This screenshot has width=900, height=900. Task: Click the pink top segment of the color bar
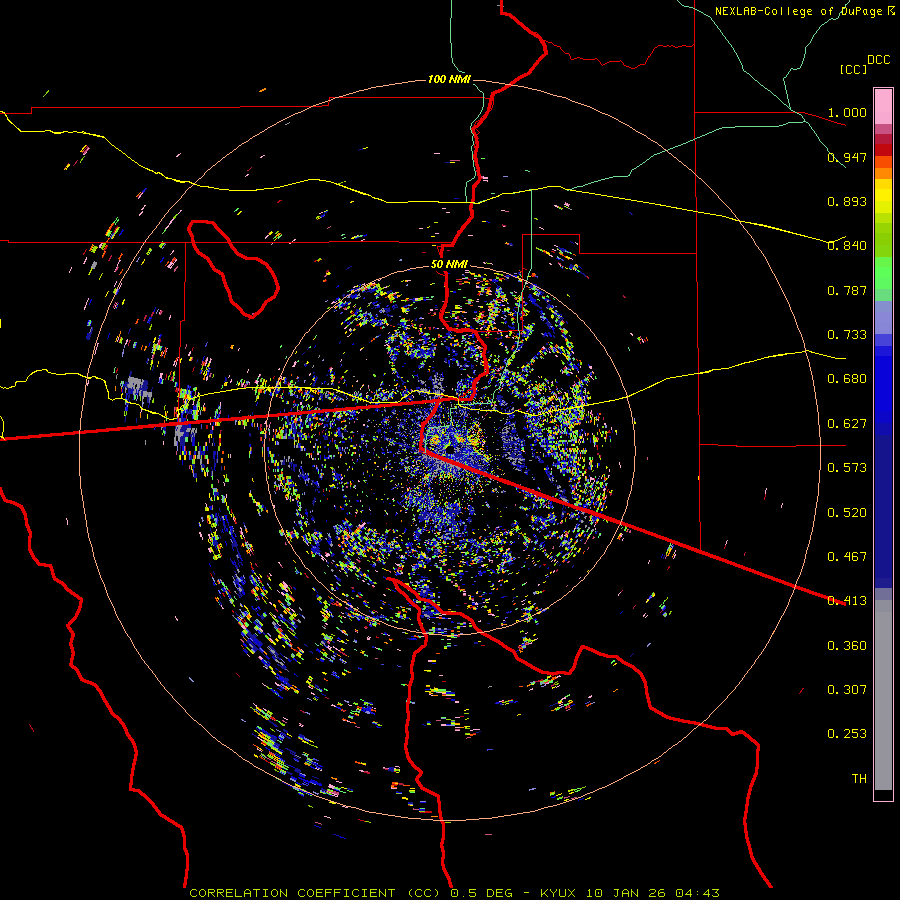[883, 107]
